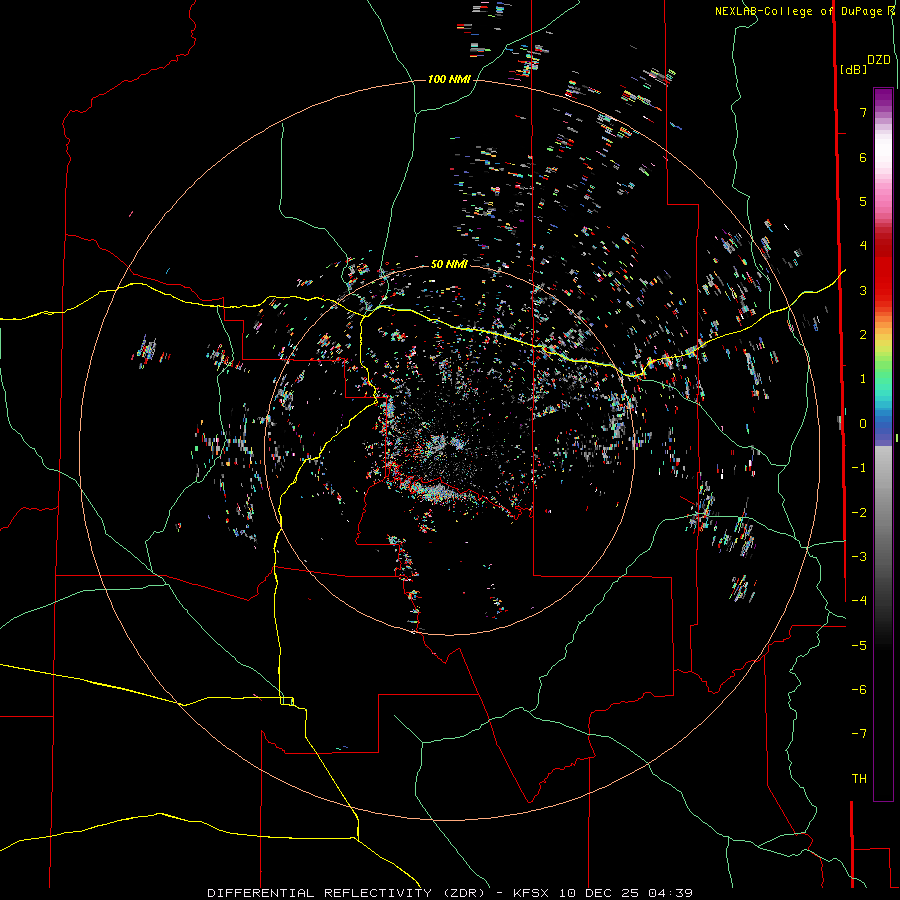Click the '6' value on the color scale
Viewport: 900px width, 900px height.
(863, 157)
